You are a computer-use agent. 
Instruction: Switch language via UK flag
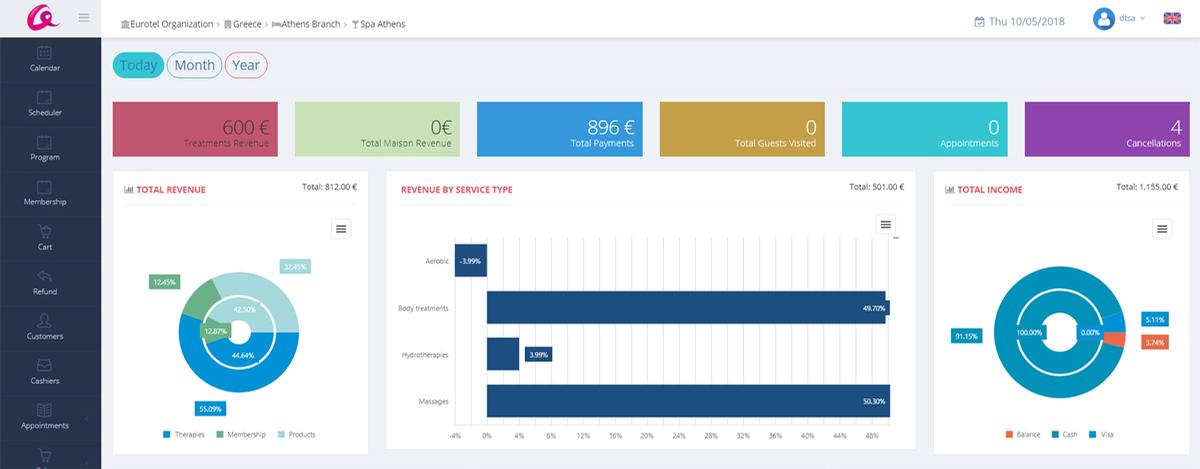(x=1171, y=18)
